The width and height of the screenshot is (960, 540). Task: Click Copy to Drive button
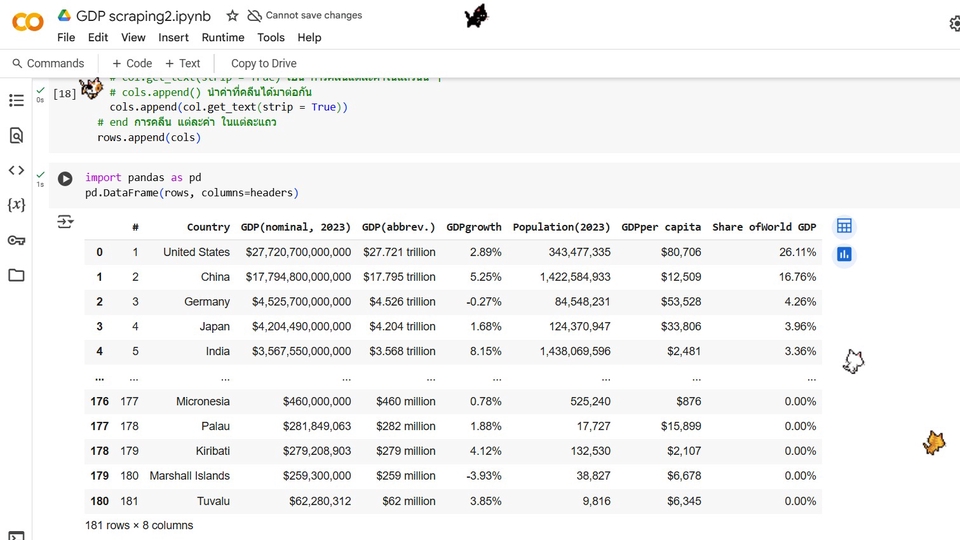click(x=264, y=64)
